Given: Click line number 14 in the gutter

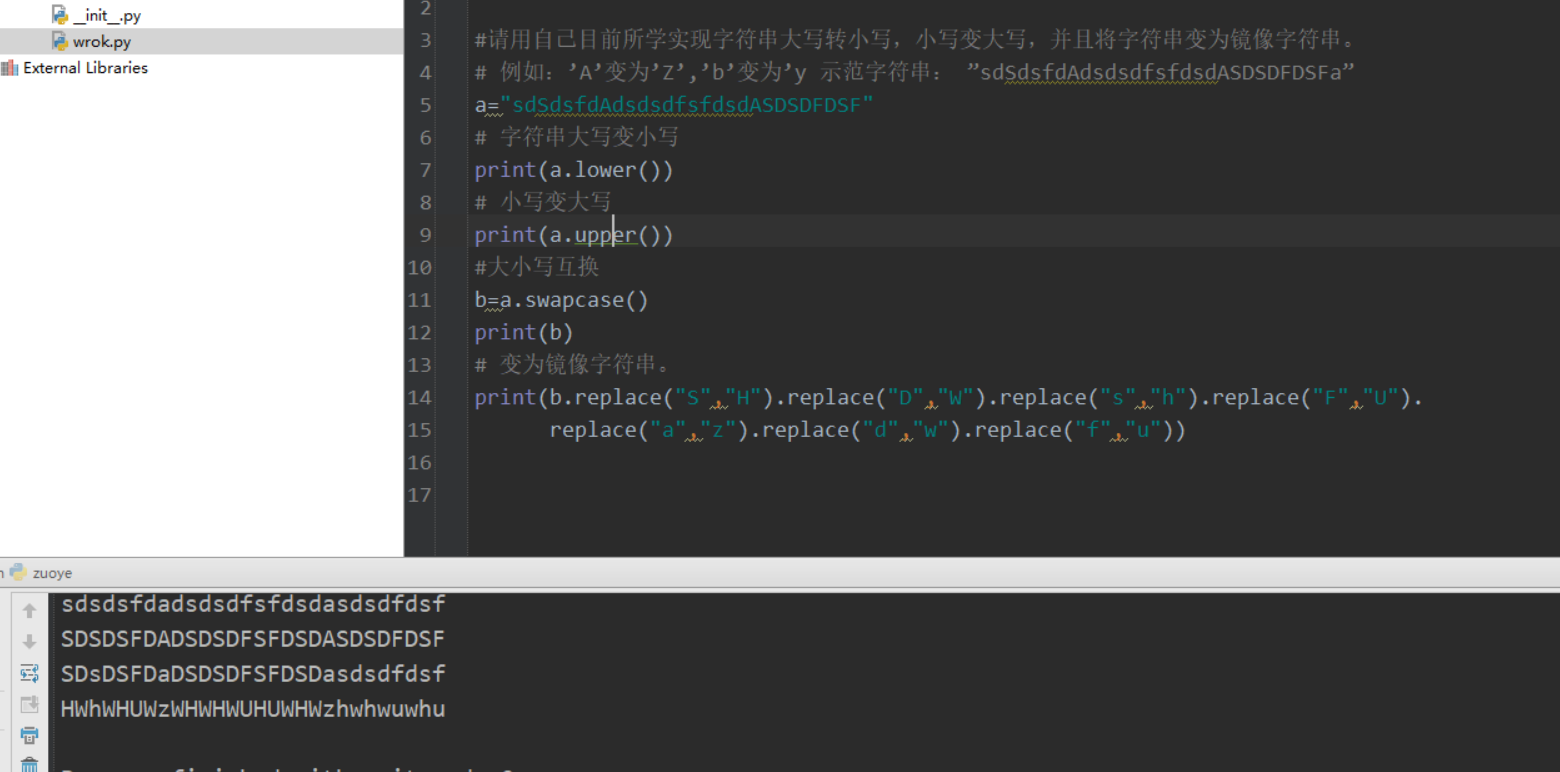Looking at the screenshot, I should click(420, 398).
